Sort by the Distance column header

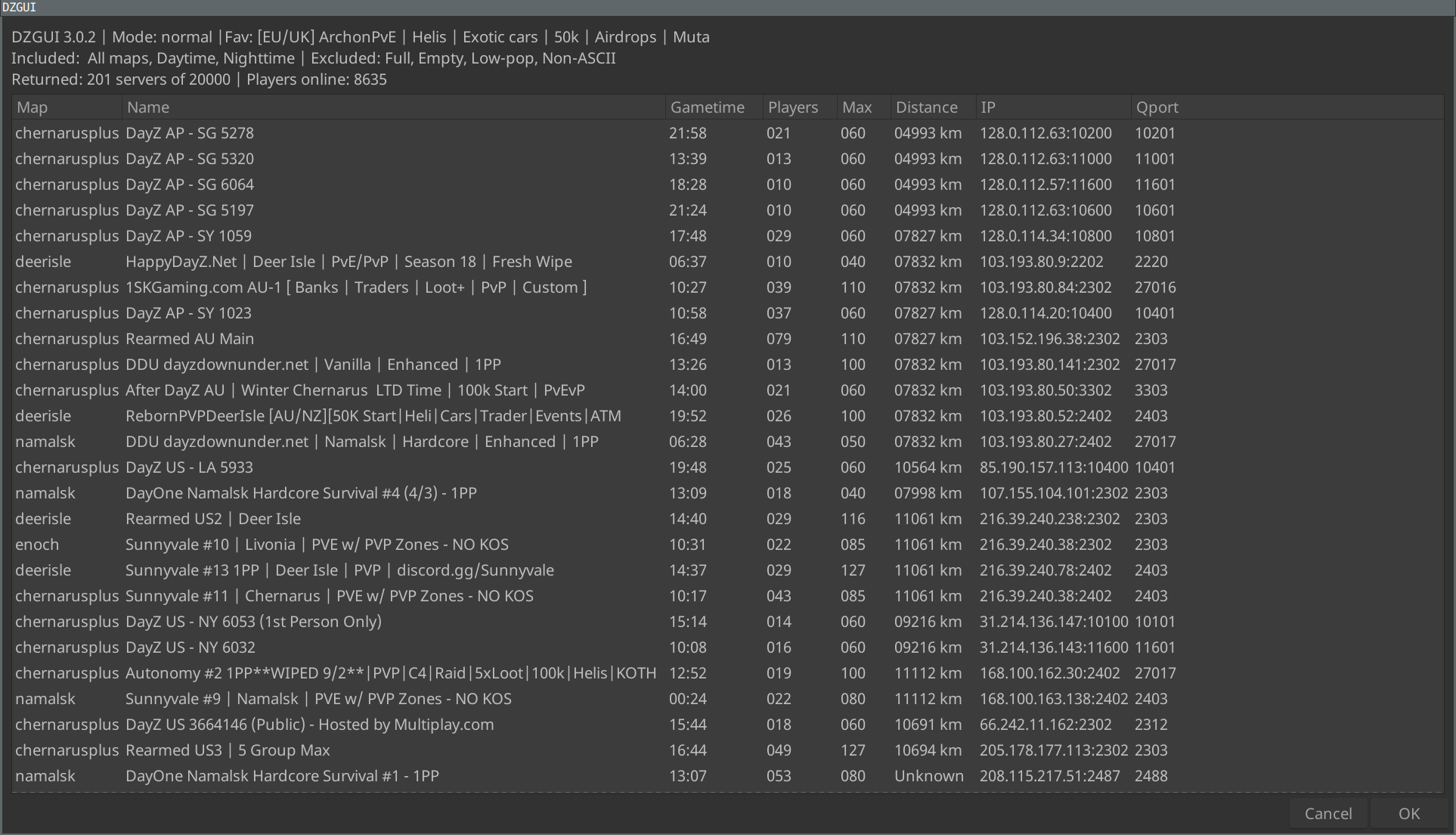coord(933,107)
